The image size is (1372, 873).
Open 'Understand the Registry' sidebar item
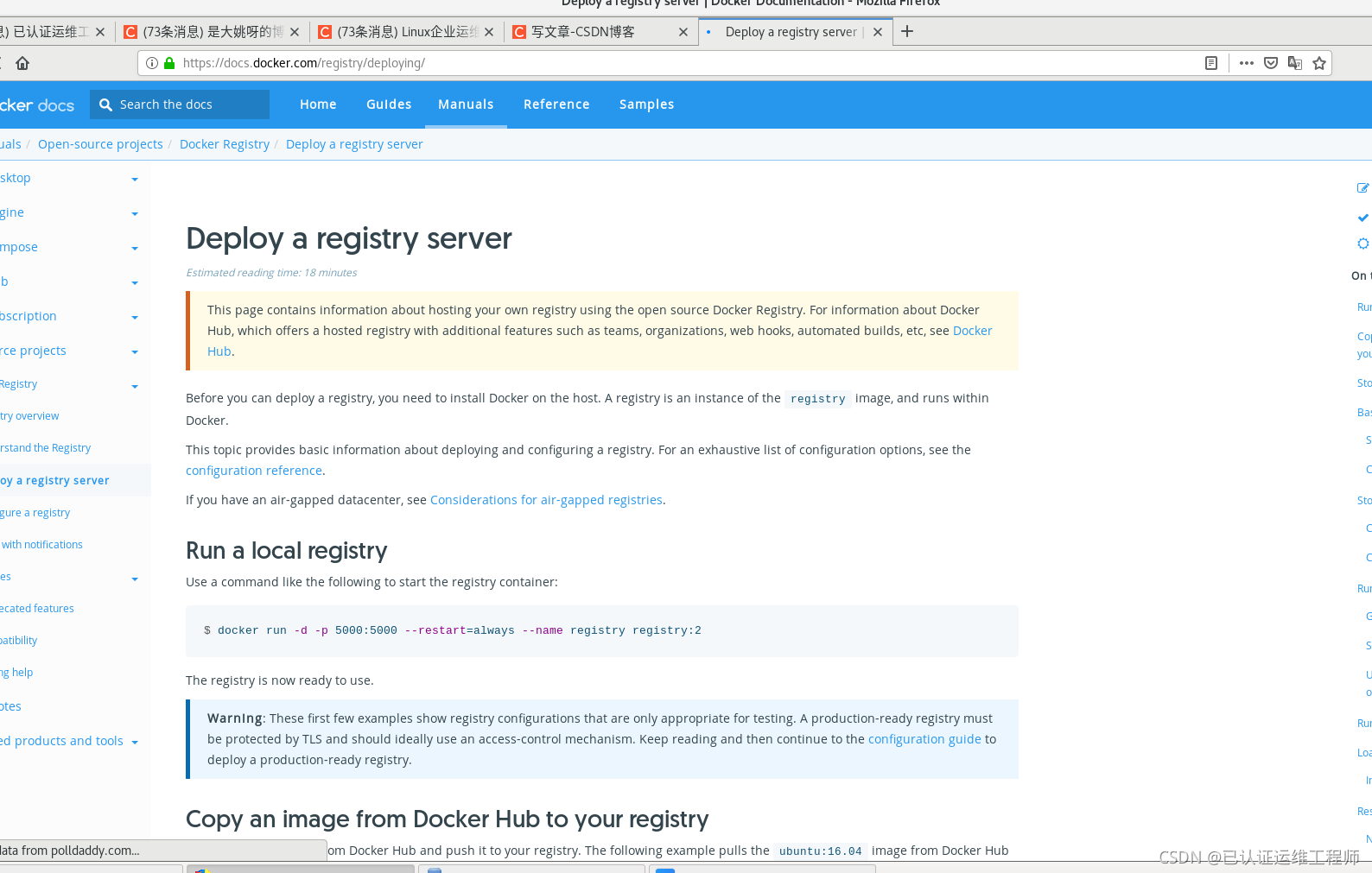(45, 448)
